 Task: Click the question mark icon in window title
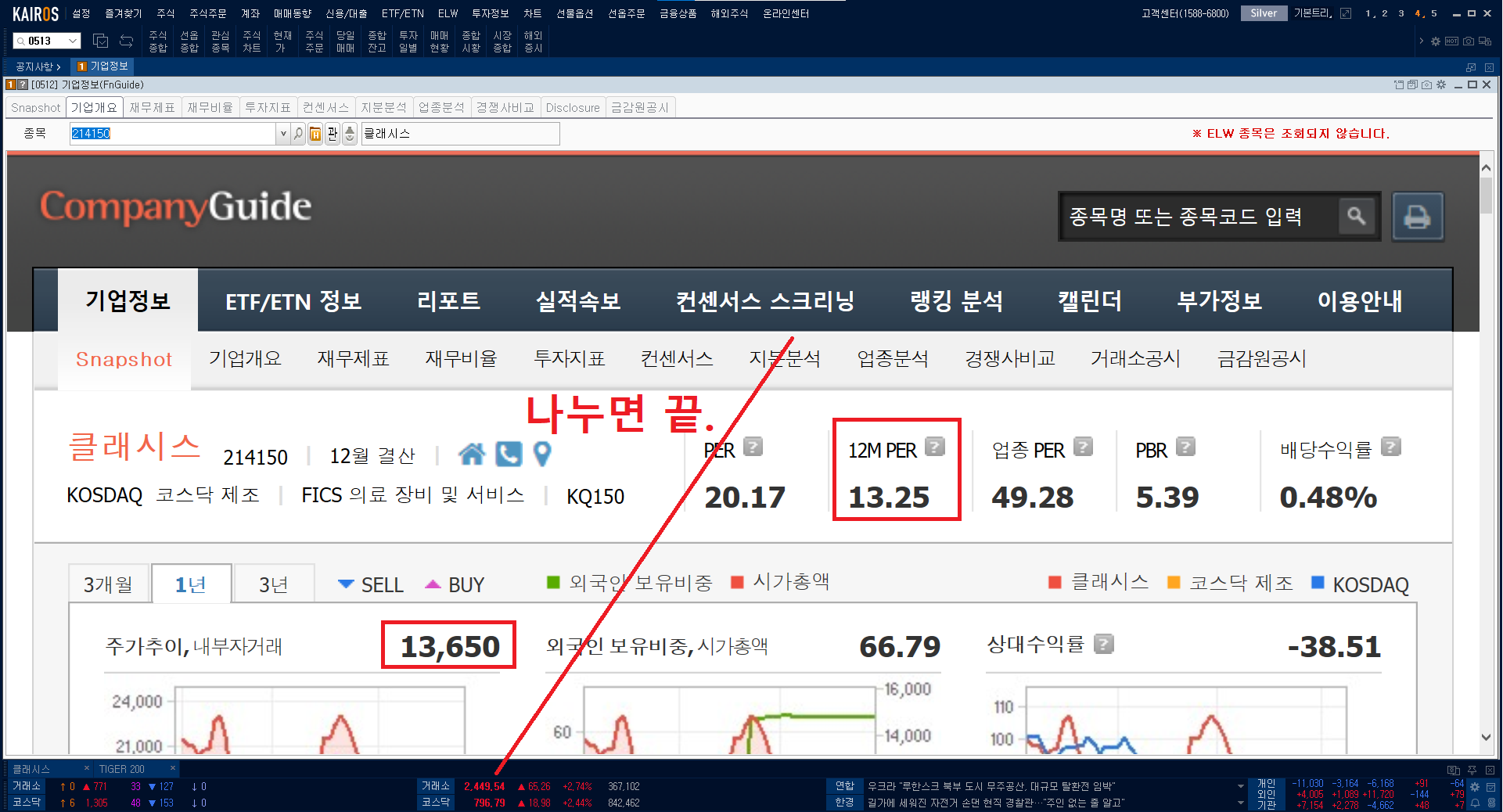point(23,84)
